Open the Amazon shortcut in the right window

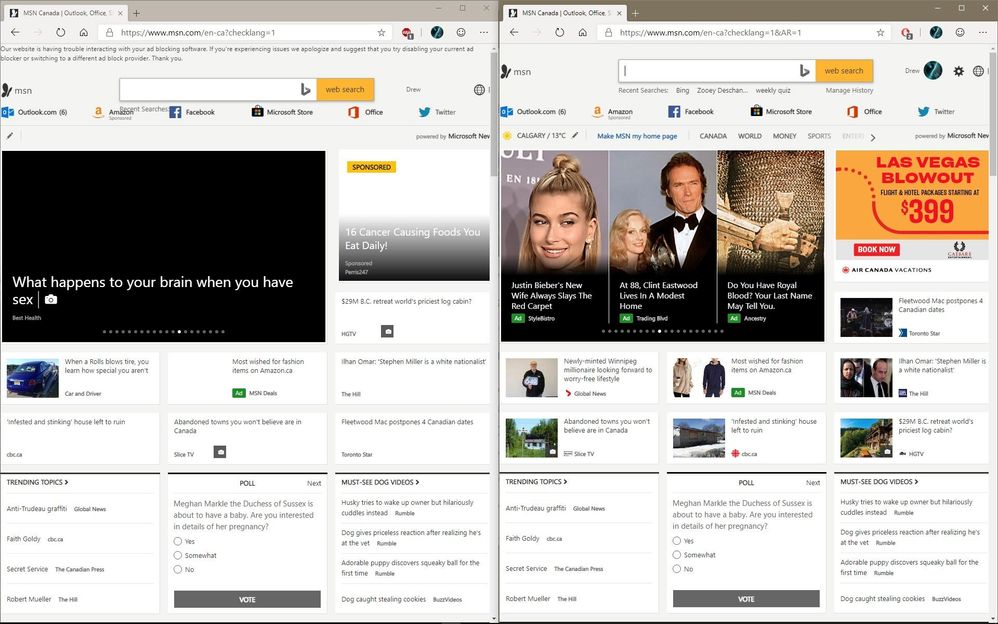(x=612, y=112)
